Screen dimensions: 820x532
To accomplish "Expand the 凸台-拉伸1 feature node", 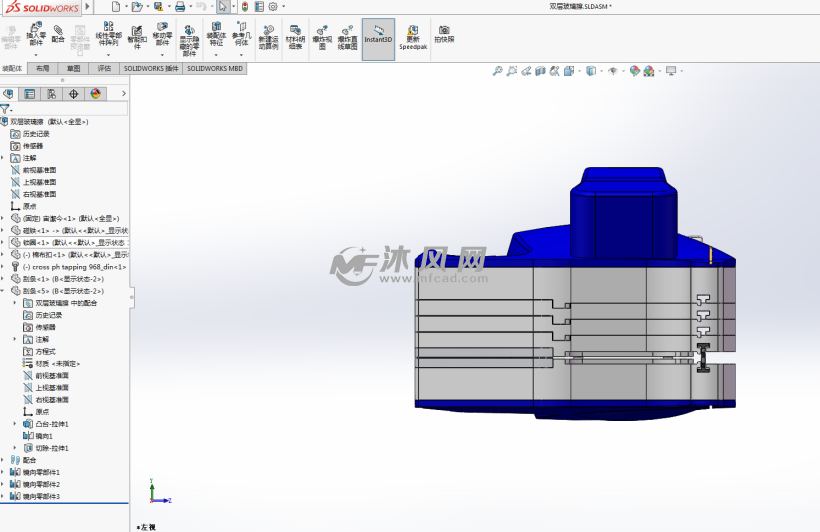I will pyautogui.click(x=15, y=424).
